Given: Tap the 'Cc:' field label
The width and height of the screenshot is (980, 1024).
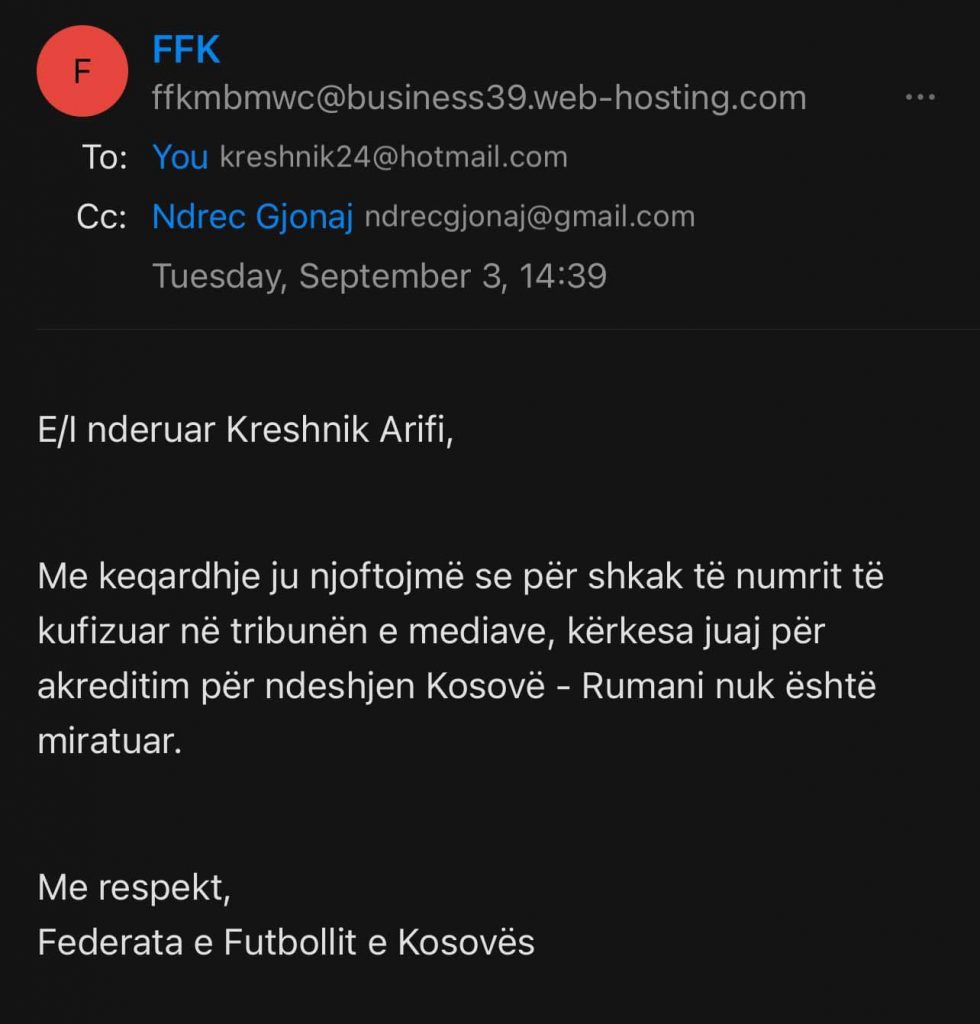Looking at the screenshot, I should click(x=101, y=217).
